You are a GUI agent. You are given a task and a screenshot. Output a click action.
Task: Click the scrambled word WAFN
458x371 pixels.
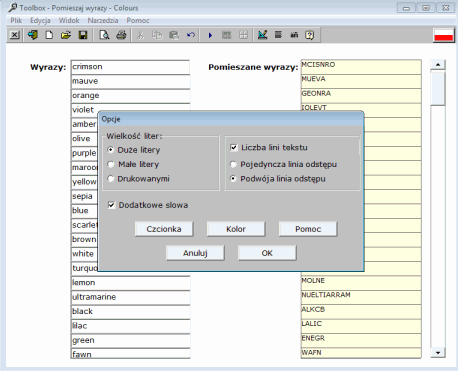tap(311, 352)
